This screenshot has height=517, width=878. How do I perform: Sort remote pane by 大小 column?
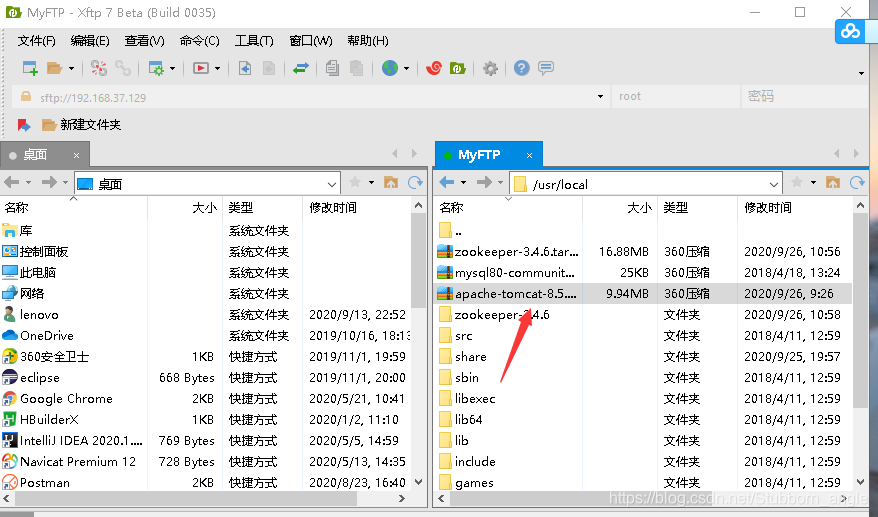pos(620,208)
